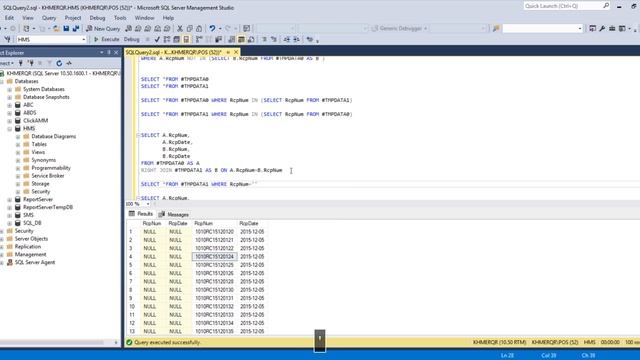Click the empty search combo box in toolbar
Image resolution: width=640 pixels, height=360 pixels.
point(542,29)
